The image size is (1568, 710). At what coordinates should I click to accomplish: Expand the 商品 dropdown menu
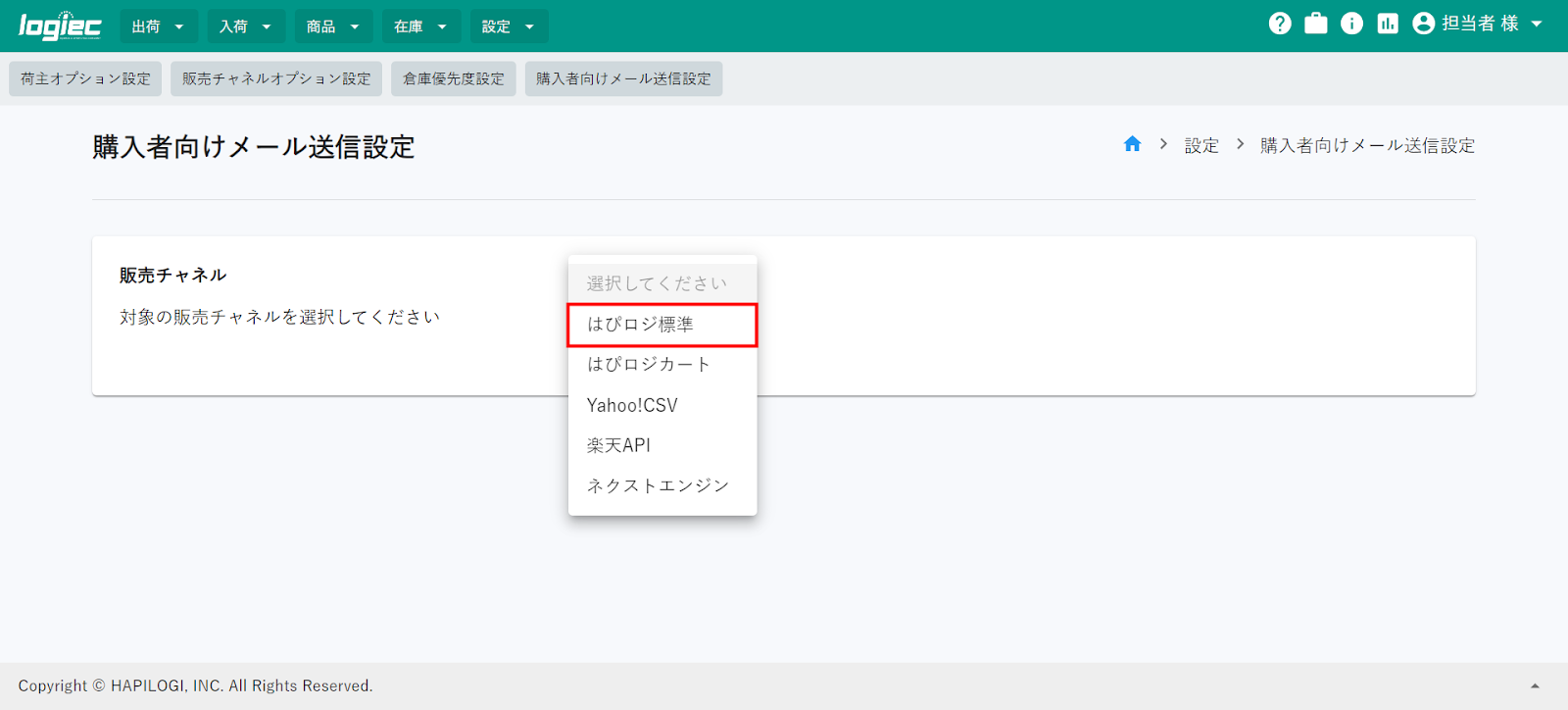333,26
